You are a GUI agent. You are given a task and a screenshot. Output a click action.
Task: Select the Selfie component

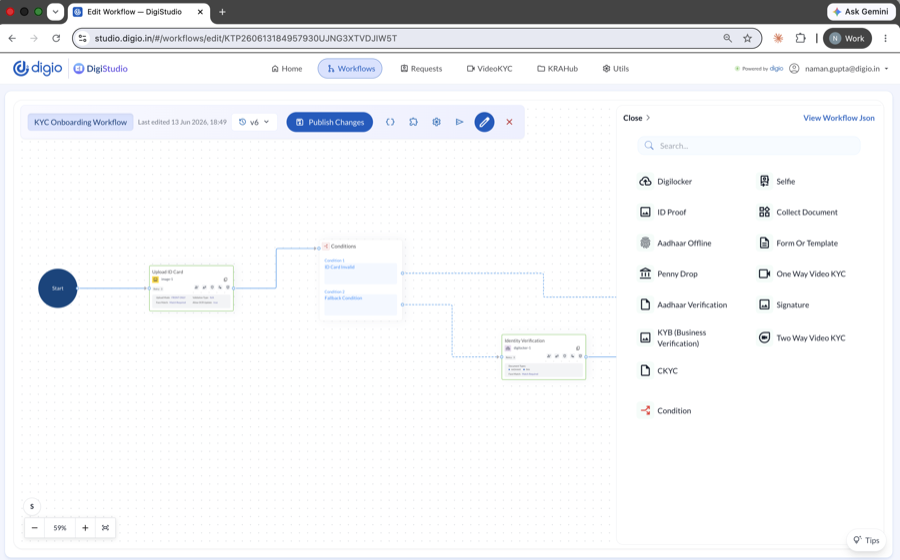click(777, 181)
